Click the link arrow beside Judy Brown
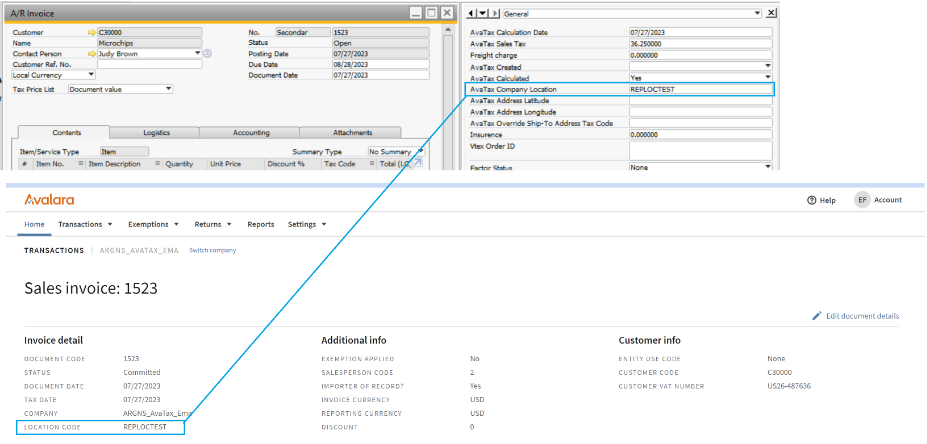The height and width of the screenshot is (444, 927). click(92, 54)
